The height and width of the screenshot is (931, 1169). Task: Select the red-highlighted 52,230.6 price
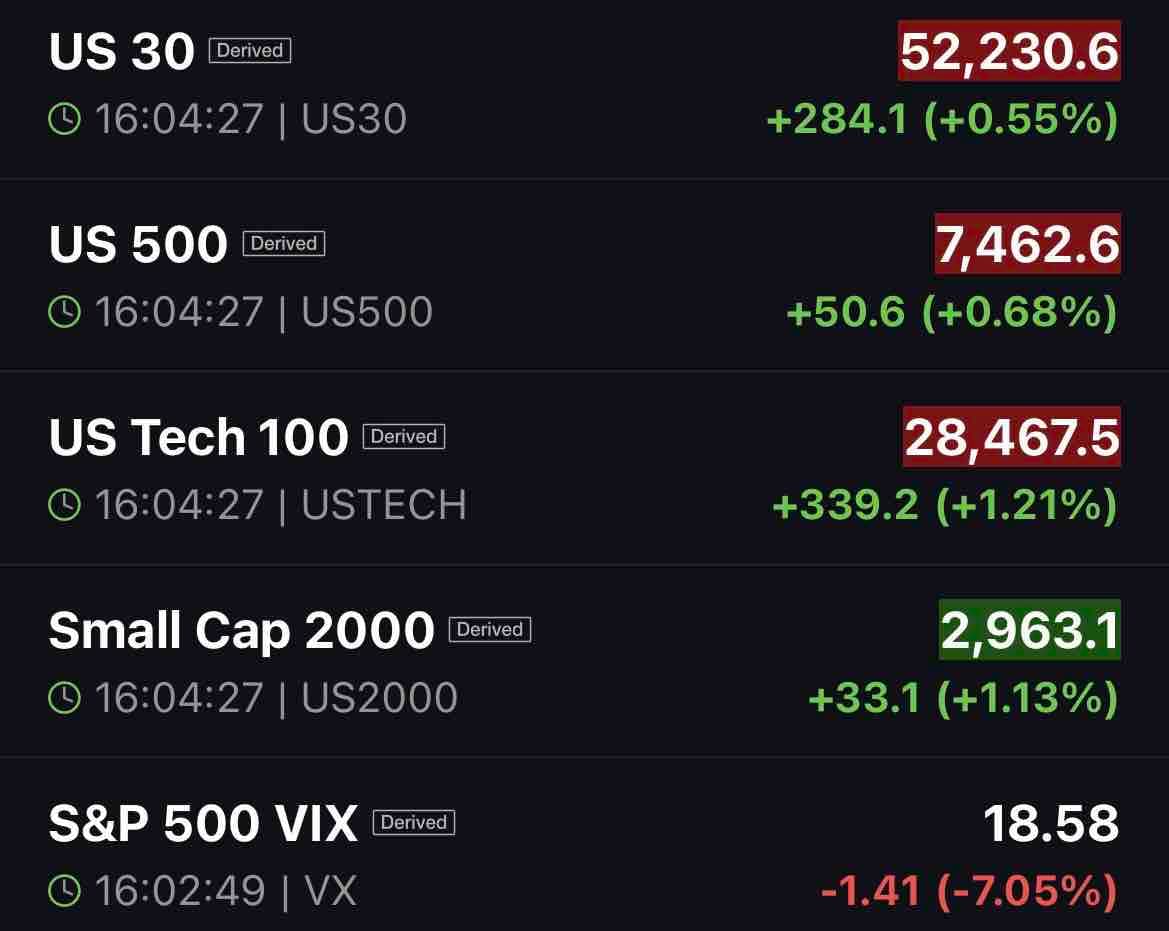1009,51
